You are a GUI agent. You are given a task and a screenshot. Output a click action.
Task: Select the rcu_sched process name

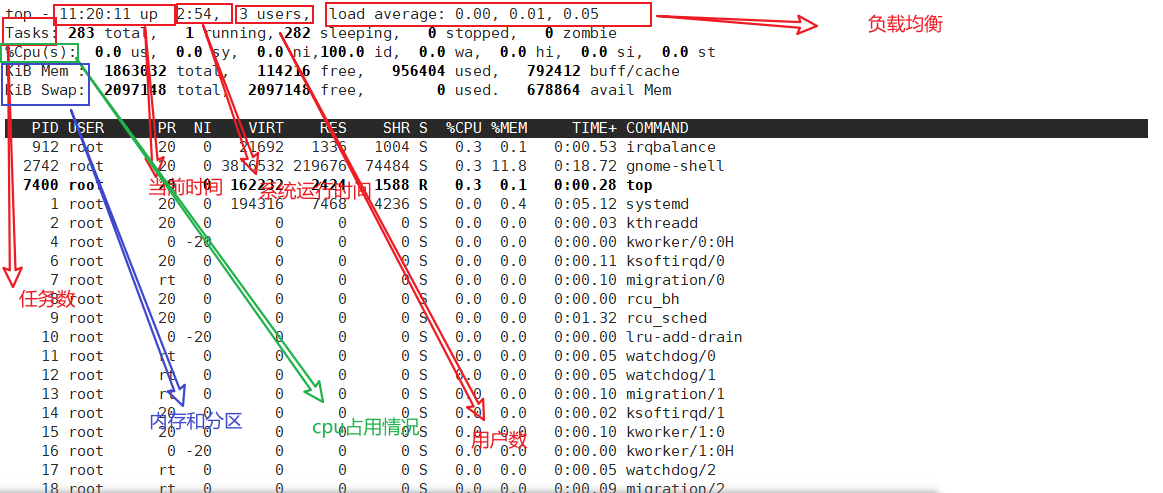coord(666,318)
